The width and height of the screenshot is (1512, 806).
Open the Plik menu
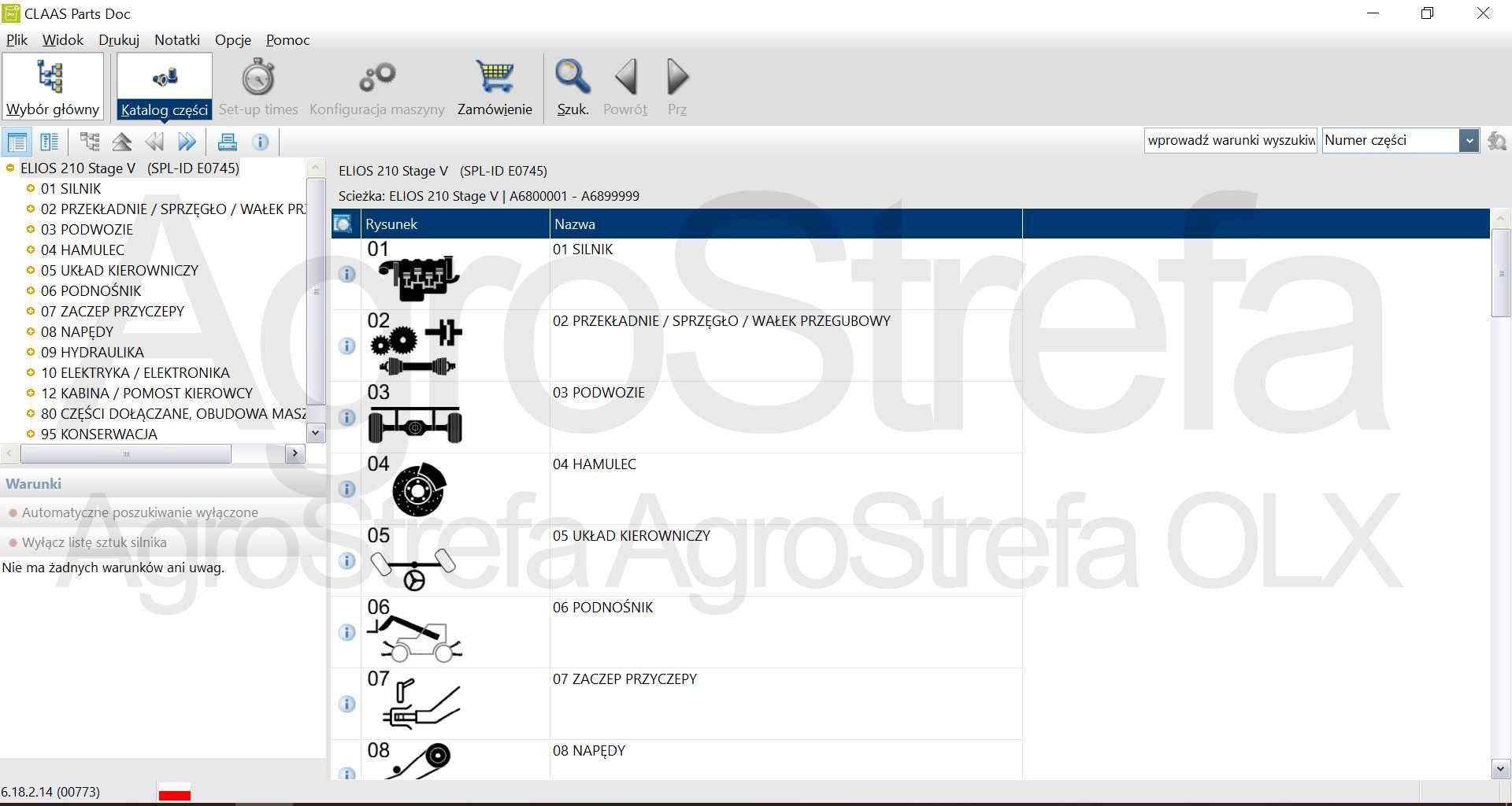[x=17, y=39]
